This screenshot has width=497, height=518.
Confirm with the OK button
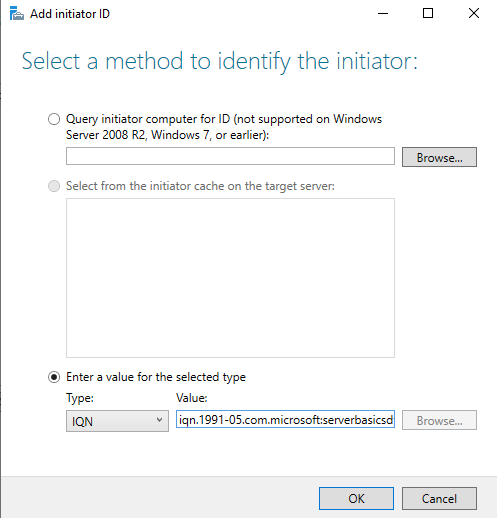pos(356,499)
